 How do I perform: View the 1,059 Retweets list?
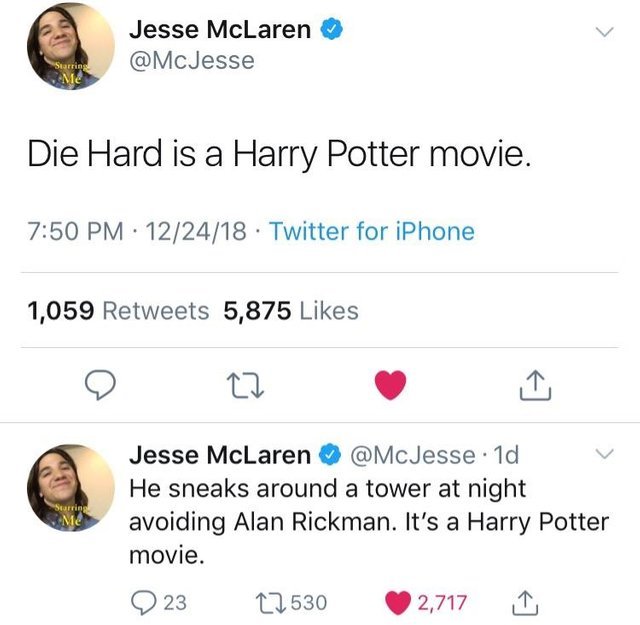point(118,311)
